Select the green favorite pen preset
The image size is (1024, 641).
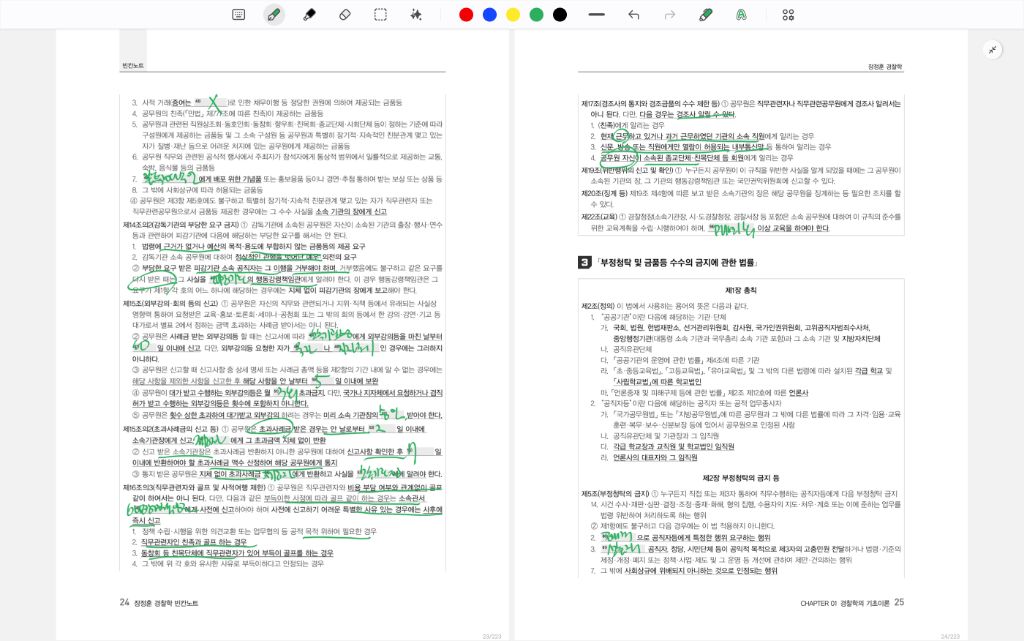pos(705,15)
